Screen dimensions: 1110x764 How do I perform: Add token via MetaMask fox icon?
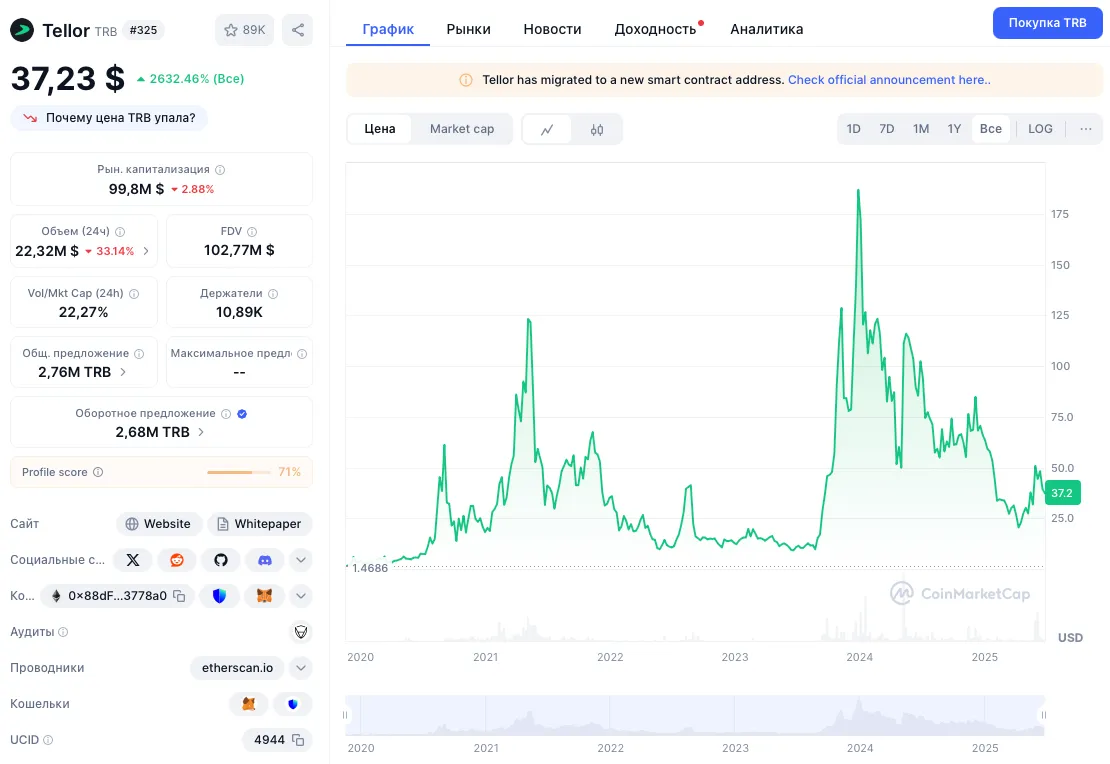click(x=264, y=596)
